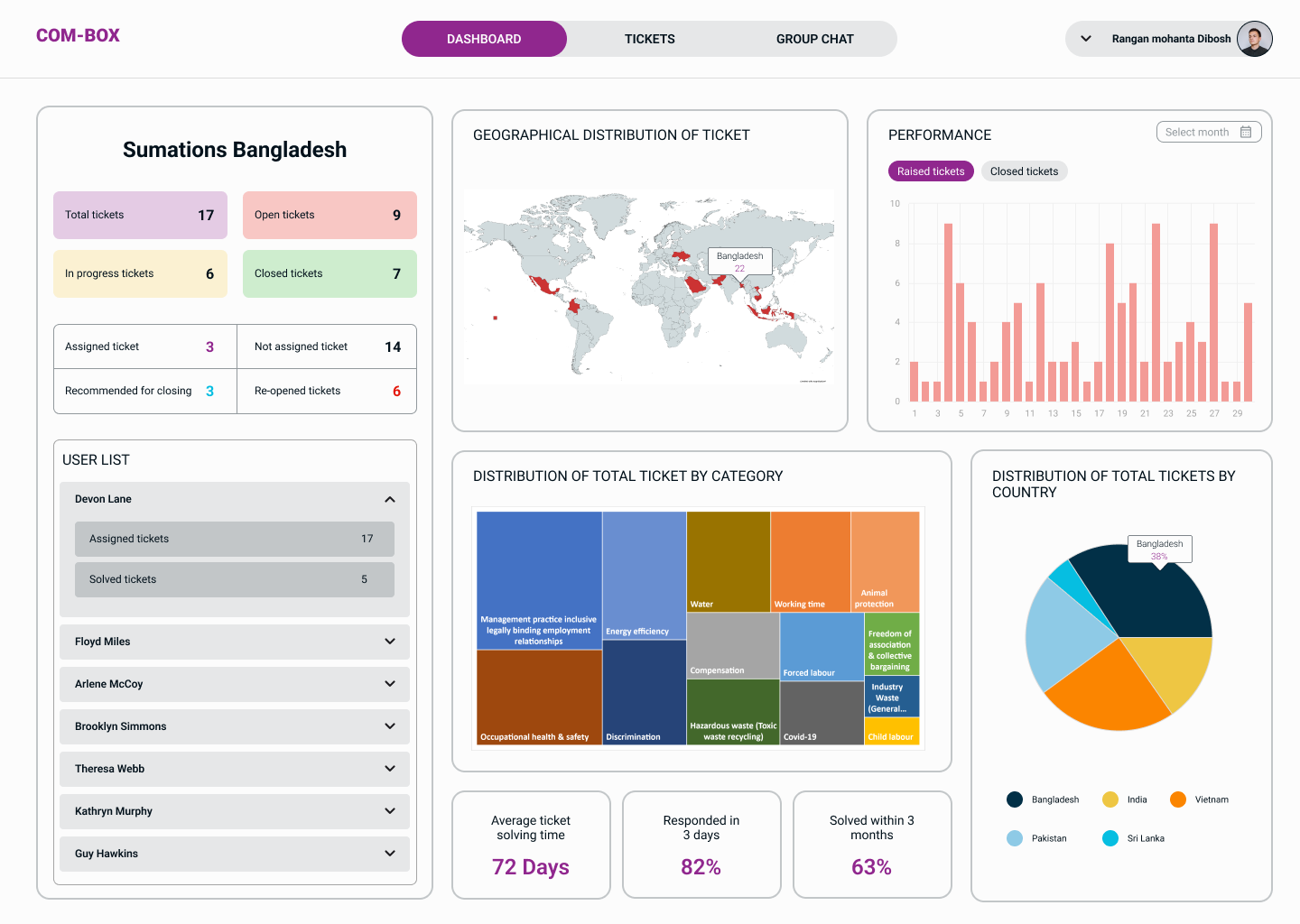This screenshot has height=924, width=1300.
Task: Expand the Guy Hawkins user entry
Action: (390, 854)
